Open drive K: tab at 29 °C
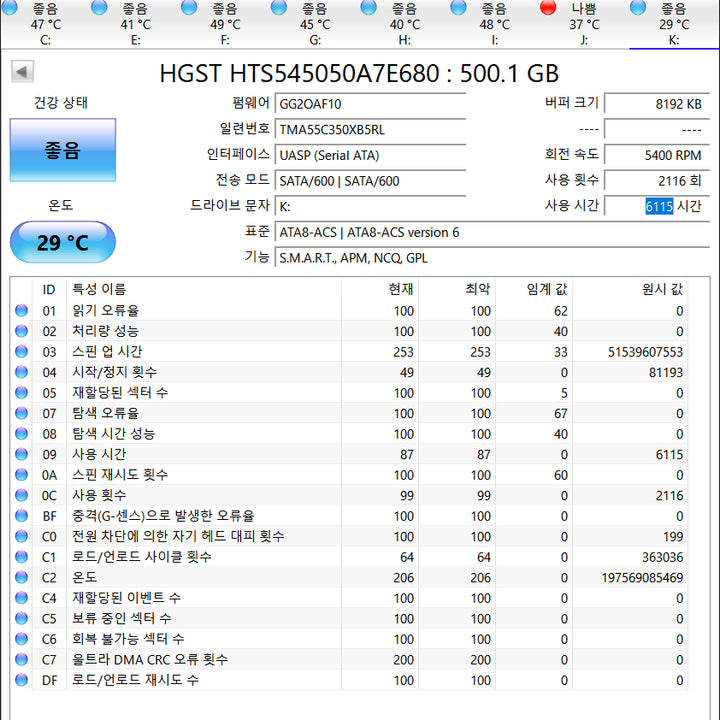Screen dimensions: 720x720 (674, 24)
